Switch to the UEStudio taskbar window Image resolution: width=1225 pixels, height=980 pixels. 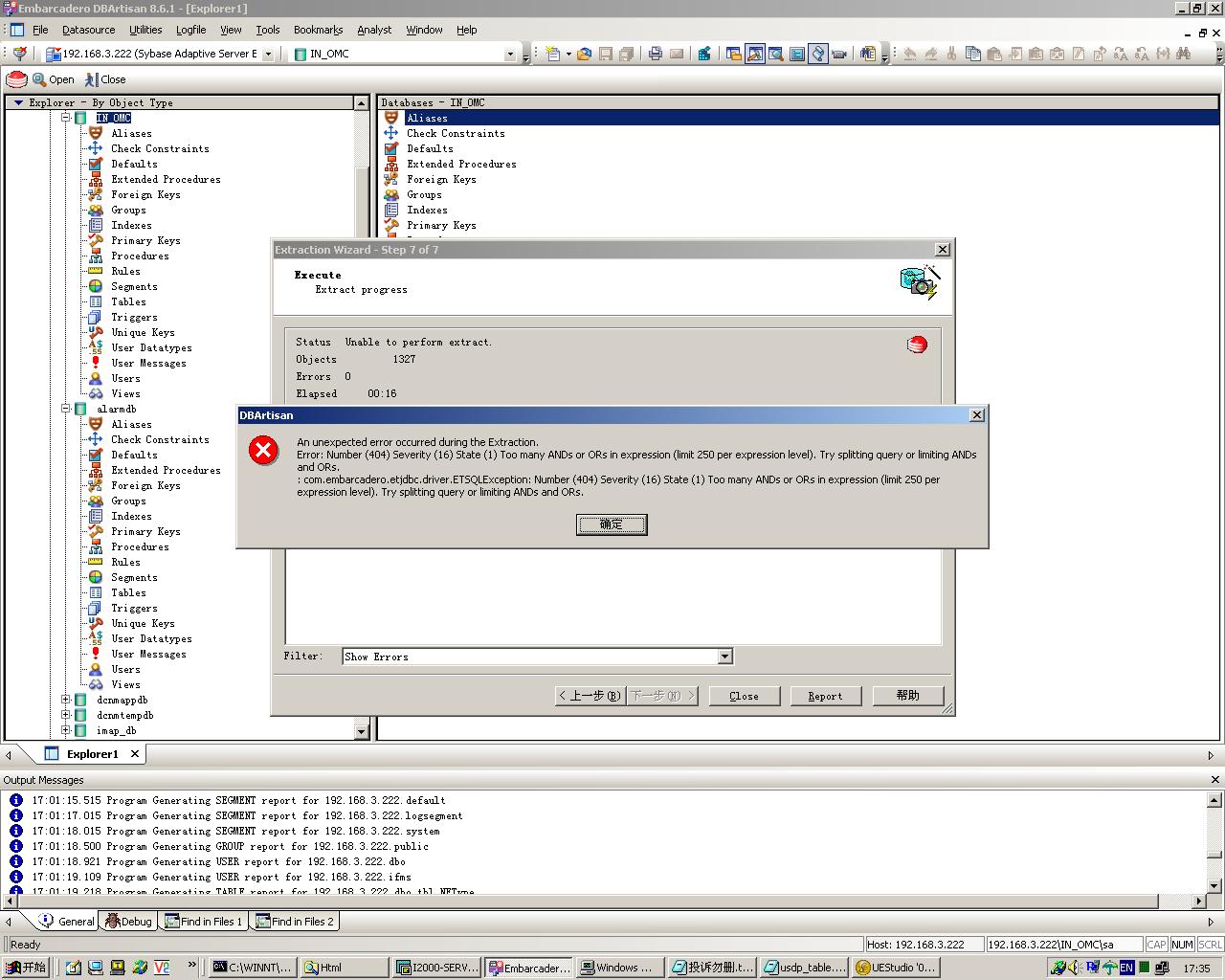[x=895, y=968]
